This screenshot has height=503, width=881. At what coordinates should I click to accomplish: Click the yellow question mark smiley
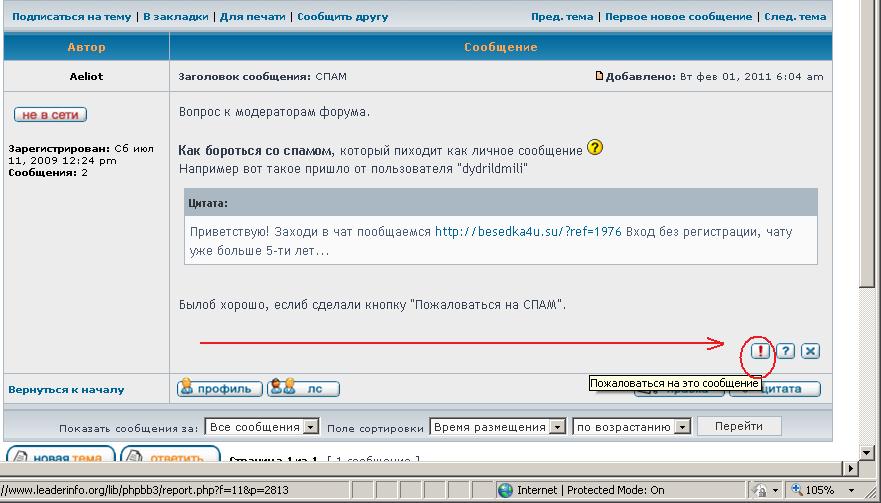595,147
